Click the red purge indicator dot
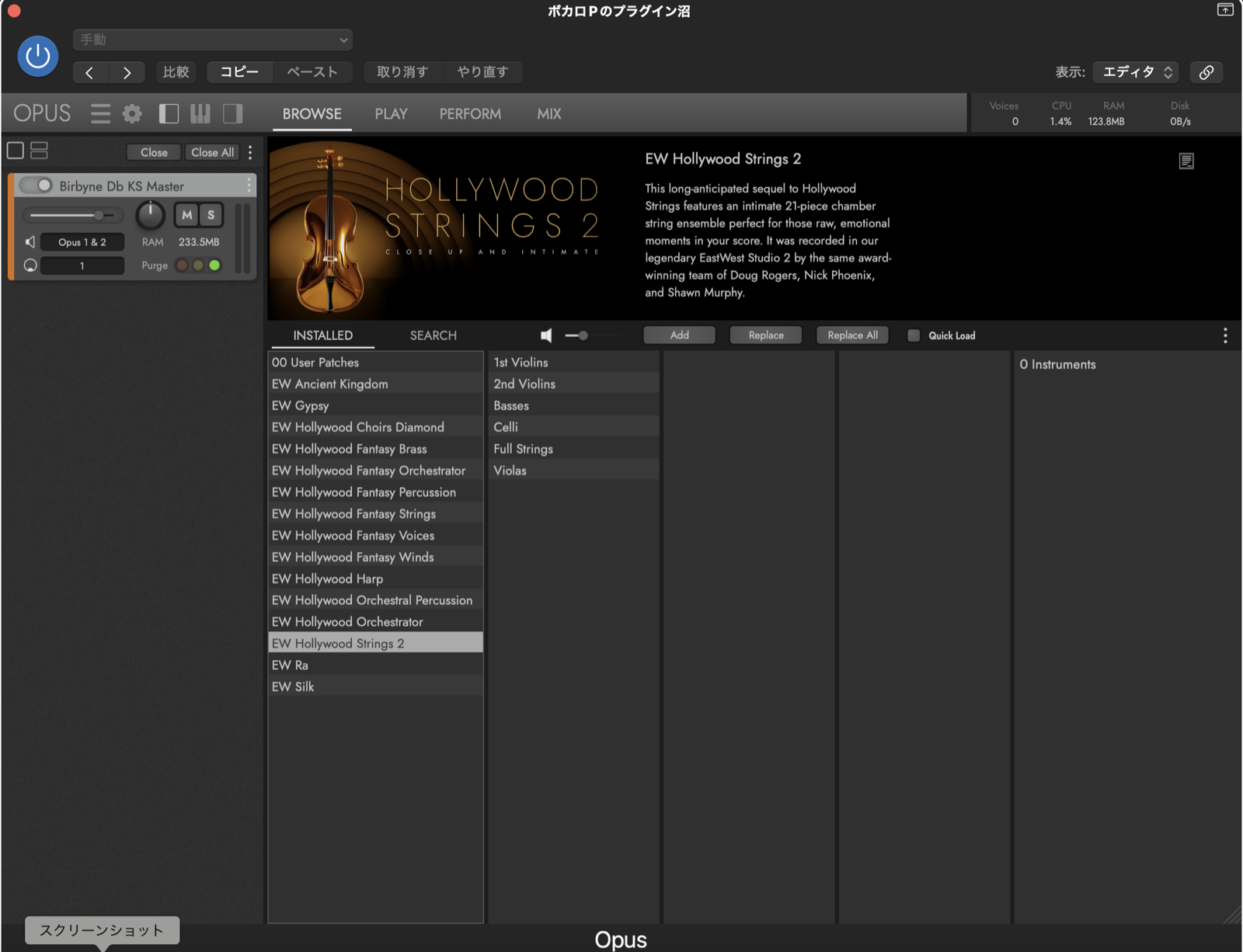The height and width of the screenshot is (952, 1243). [182, 266]
